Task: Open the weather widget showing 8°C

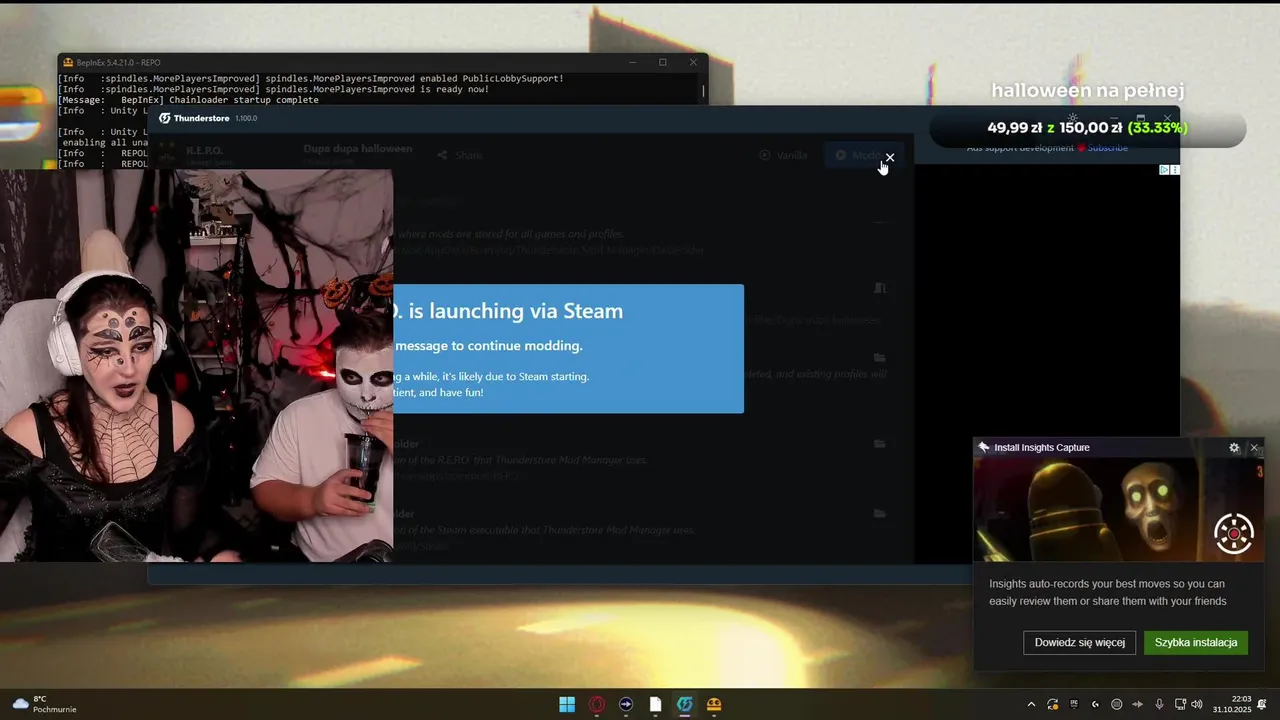Action: click(44, 704)
